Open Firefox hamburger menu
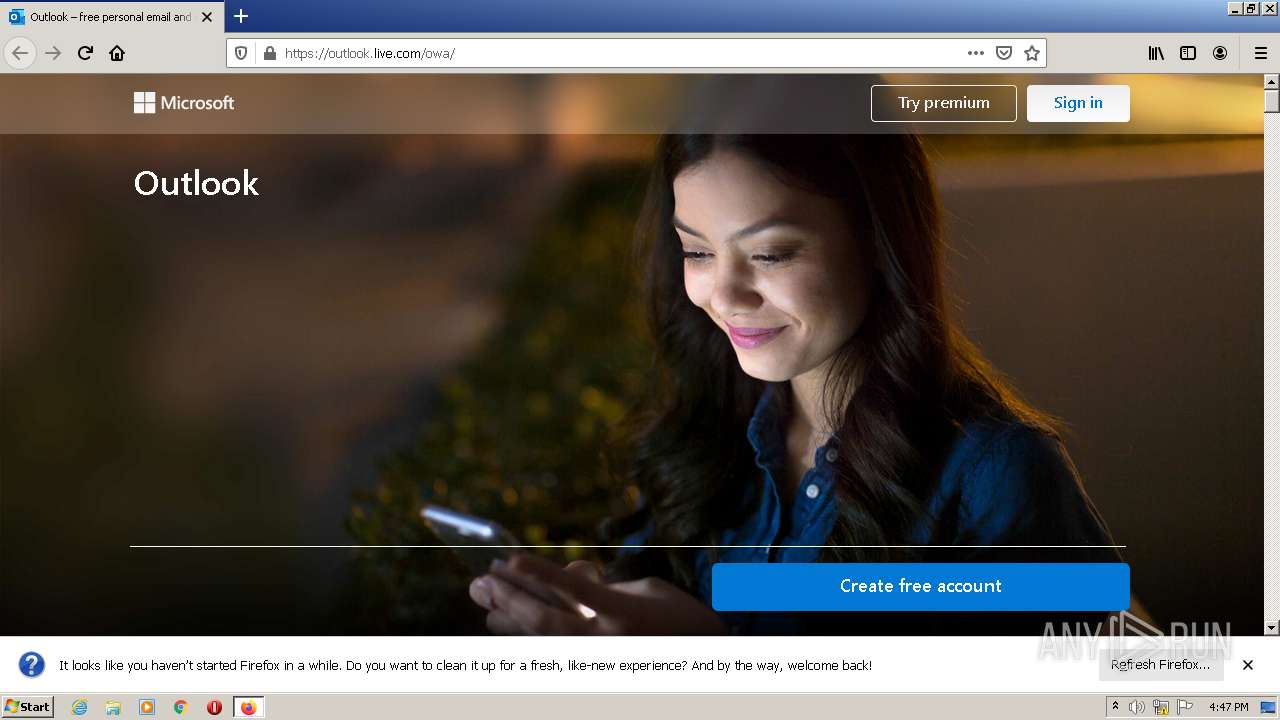This screenshot has height=720, width=1280. tap(1260, 53)
